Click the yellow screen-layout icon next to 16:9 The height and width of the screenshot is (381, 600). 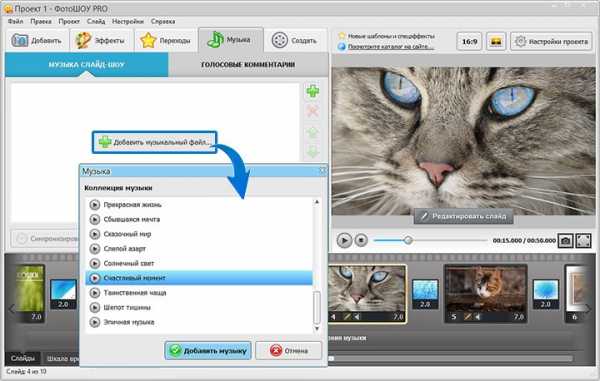click(496, 41)
